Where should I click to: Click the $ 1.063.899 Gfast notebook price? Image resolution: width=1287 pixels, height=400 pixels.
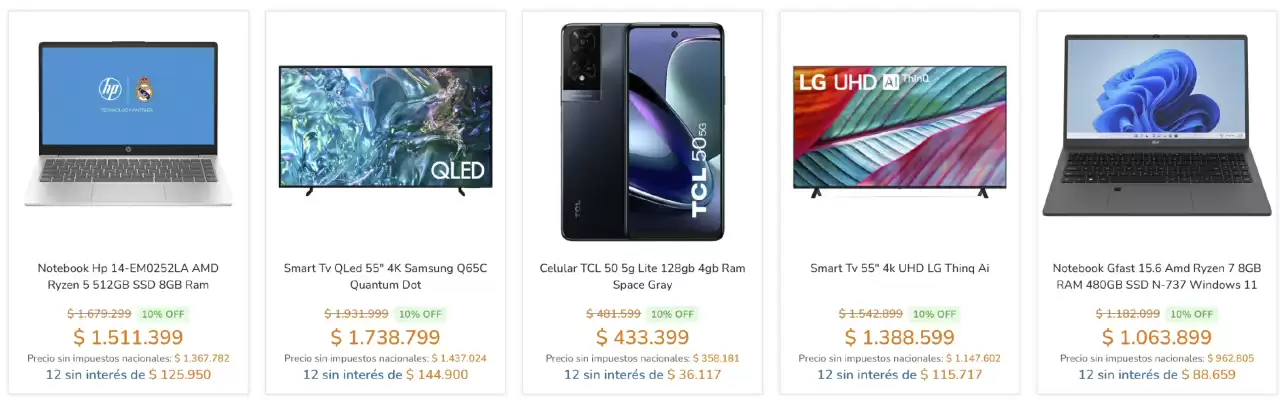1156,337
